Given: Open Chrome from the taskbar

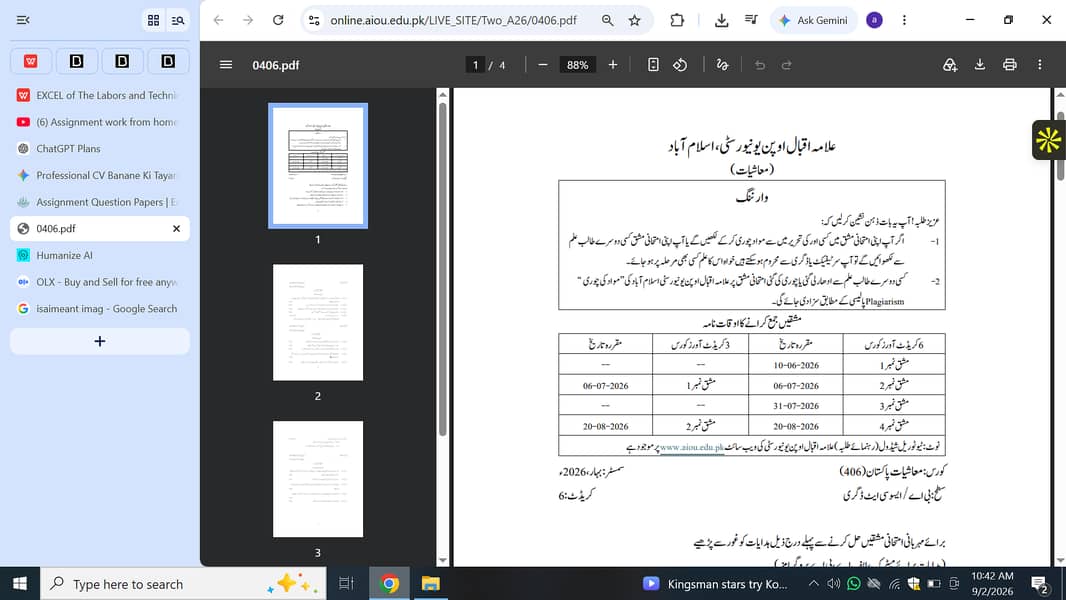Looking at the screenshot, I should [390, 584].
